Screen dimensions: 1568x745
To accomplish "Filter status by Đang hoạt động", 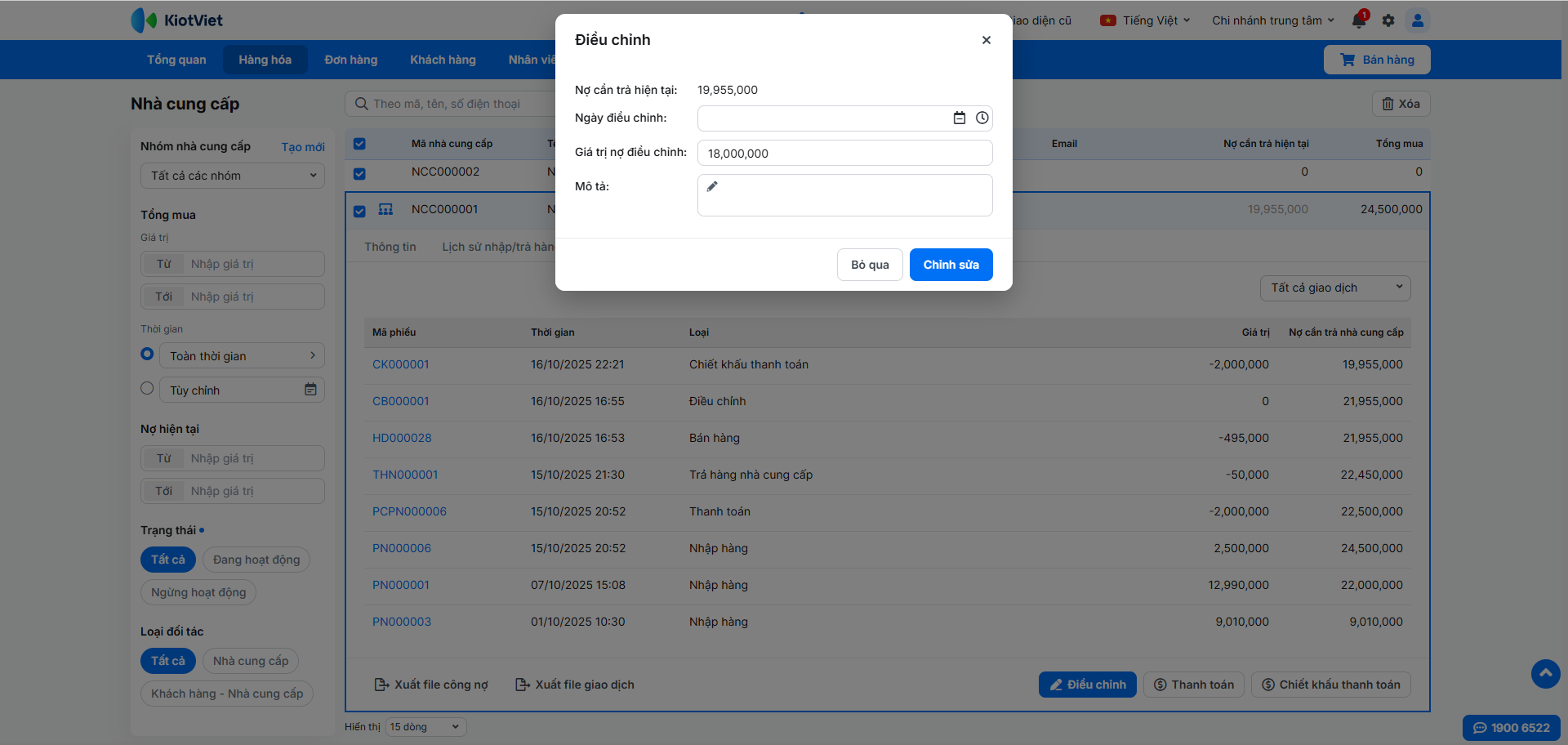I will (x=256, y=560).
